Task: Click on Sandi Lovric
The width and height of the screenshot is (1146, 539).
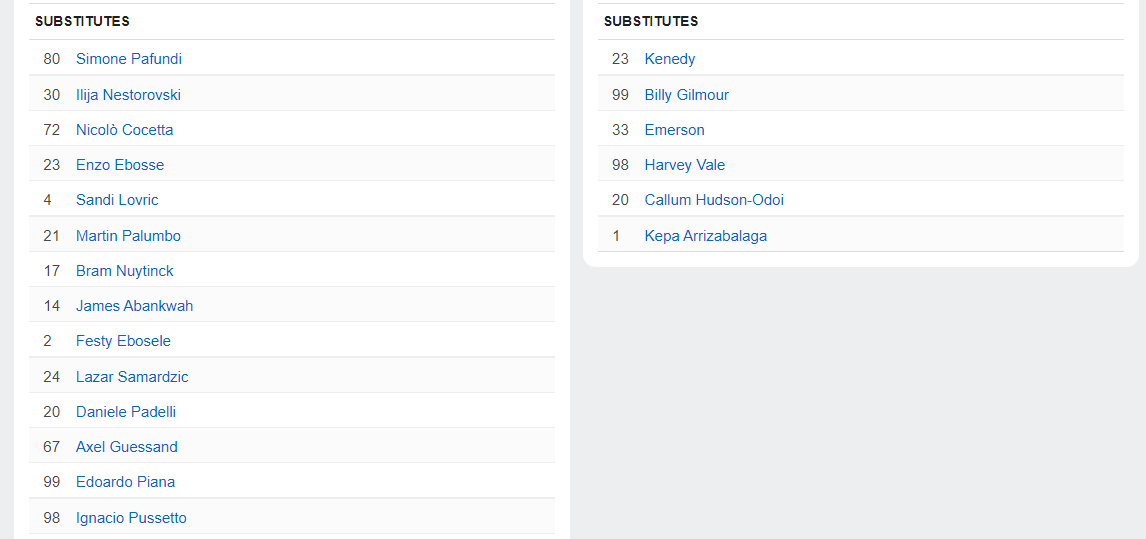Action: click(117, 200)
